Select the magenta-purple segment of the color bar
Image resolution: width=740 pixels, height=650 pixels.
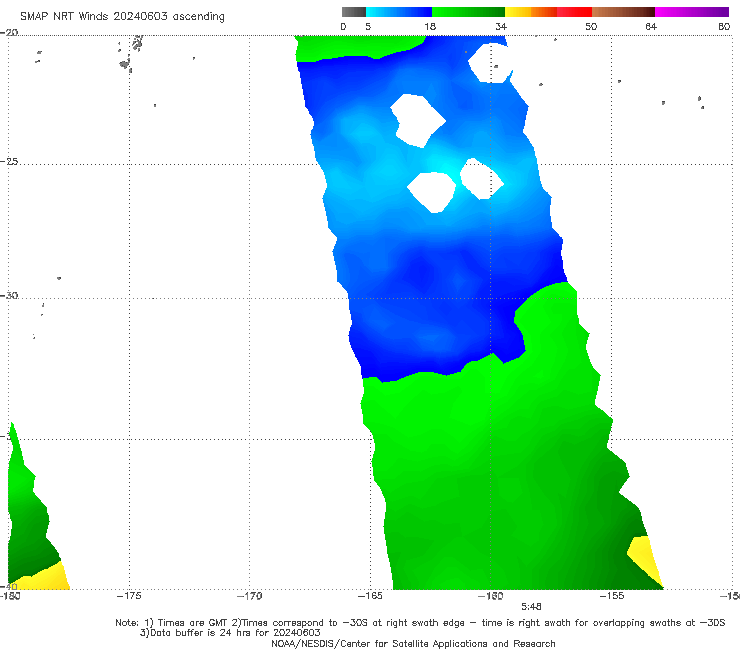point(692,12)
